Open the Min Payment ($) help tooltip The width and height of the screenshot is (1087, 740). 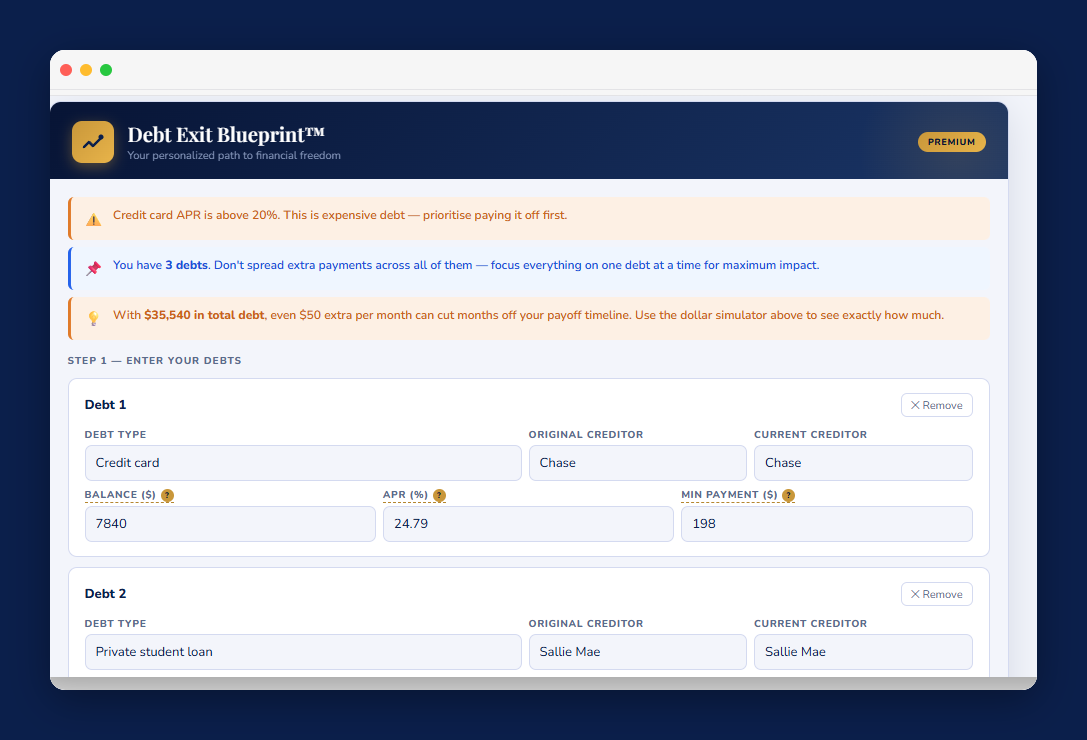788,495
